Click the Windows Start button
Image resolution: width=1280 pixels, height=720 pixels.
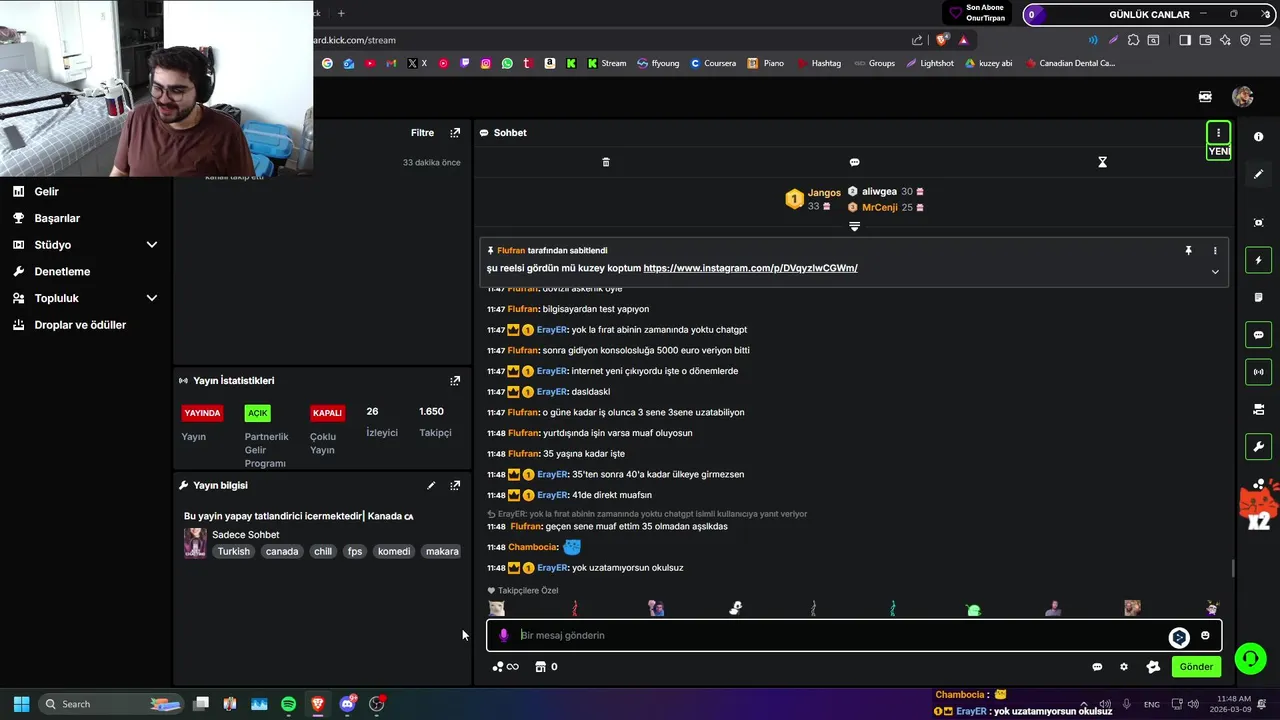tap(21, 704)
